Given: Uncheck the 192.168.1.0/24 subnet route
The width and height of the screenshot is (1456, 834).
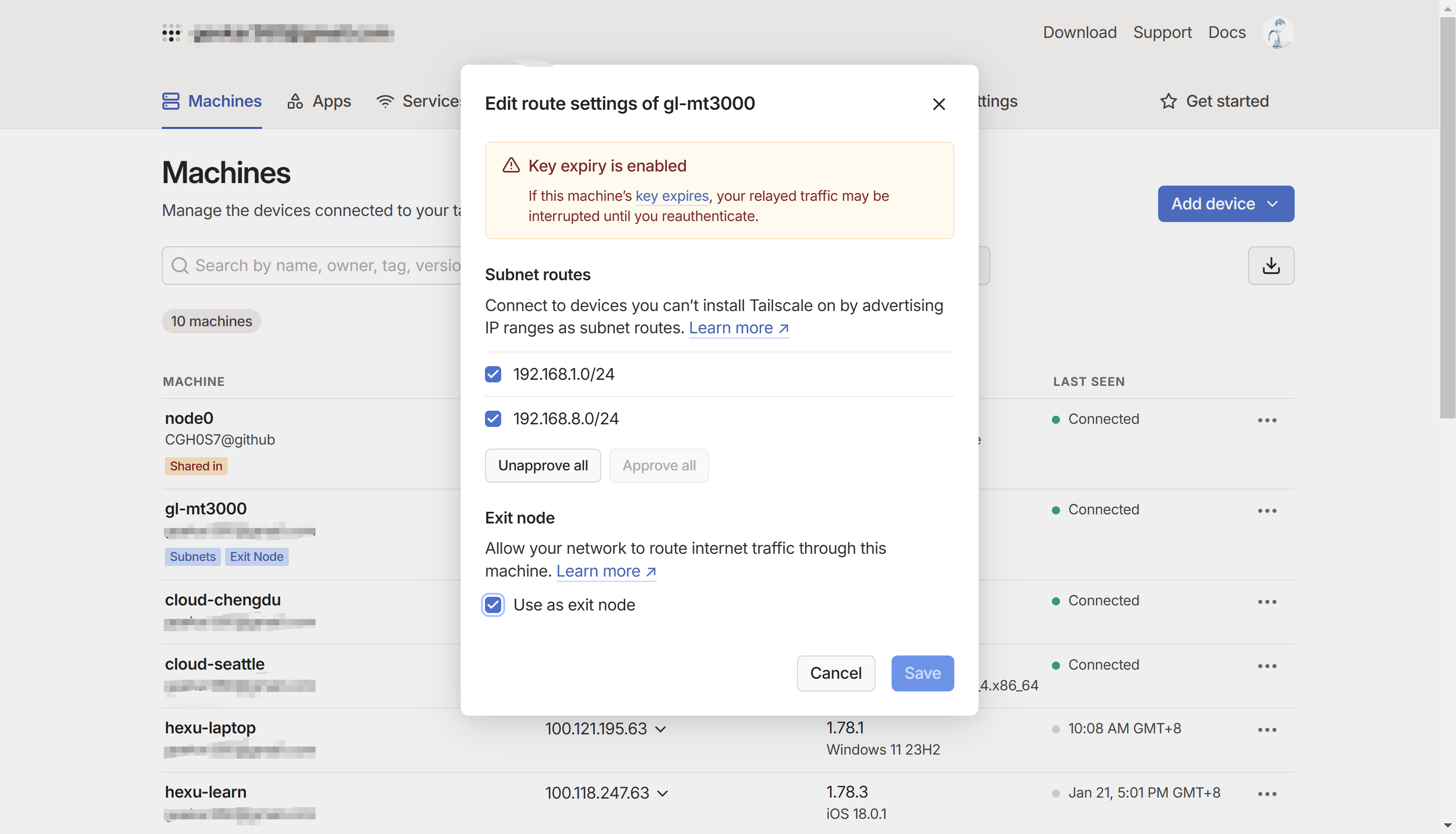Looking at the screenshot, I should [493, 374].
